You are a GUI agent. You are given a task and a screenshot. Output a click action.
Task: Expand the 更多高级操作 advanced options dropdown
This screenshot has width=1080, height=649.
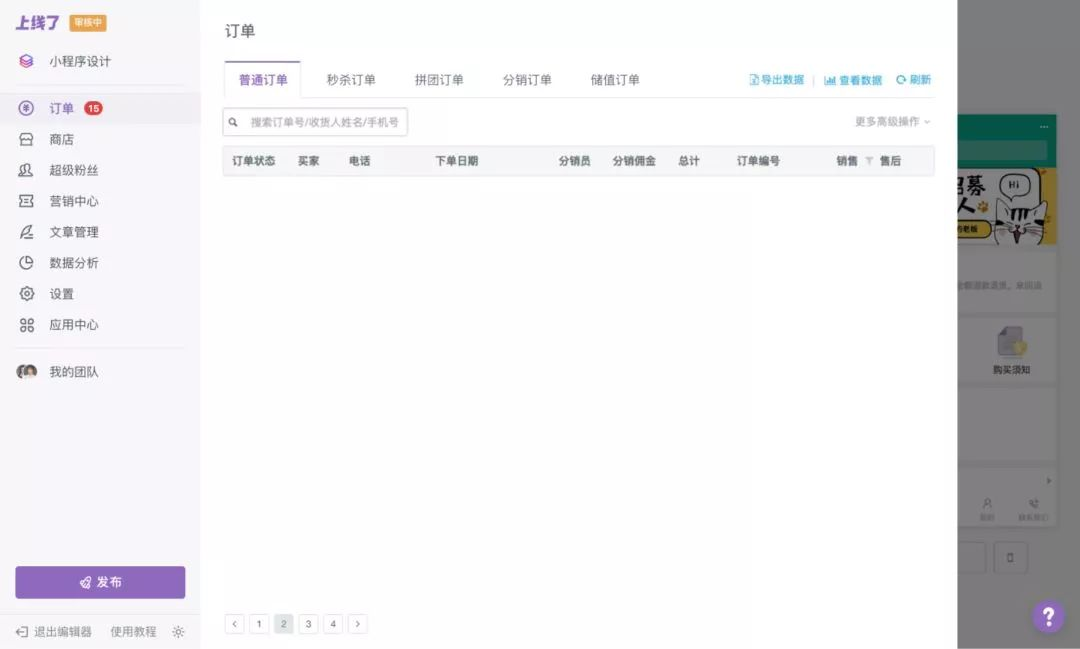pyautogui.click(x=890, y=121)
